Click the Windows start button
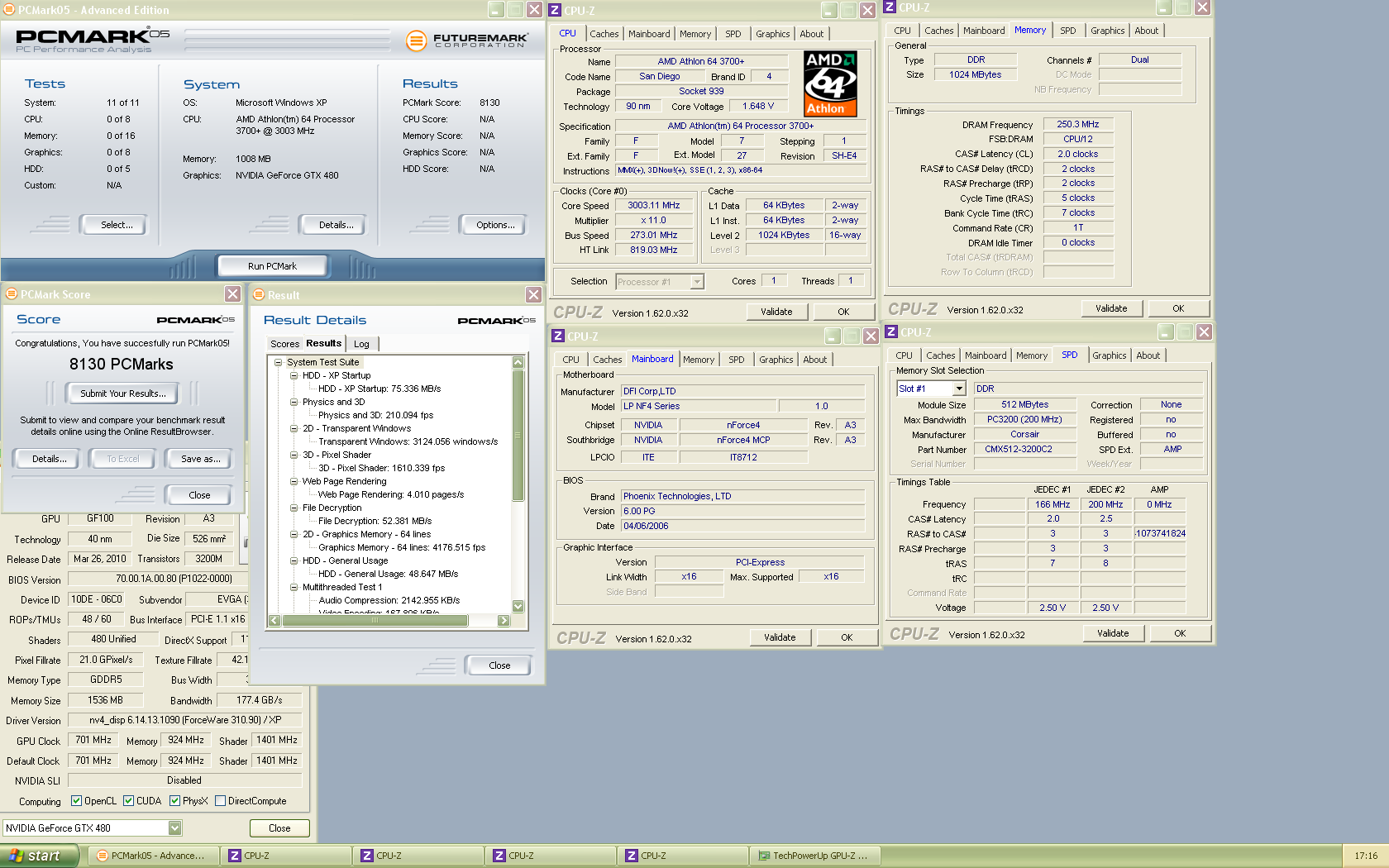The width and height of the screenshot is (1389, 868). (x=39, y=856)
